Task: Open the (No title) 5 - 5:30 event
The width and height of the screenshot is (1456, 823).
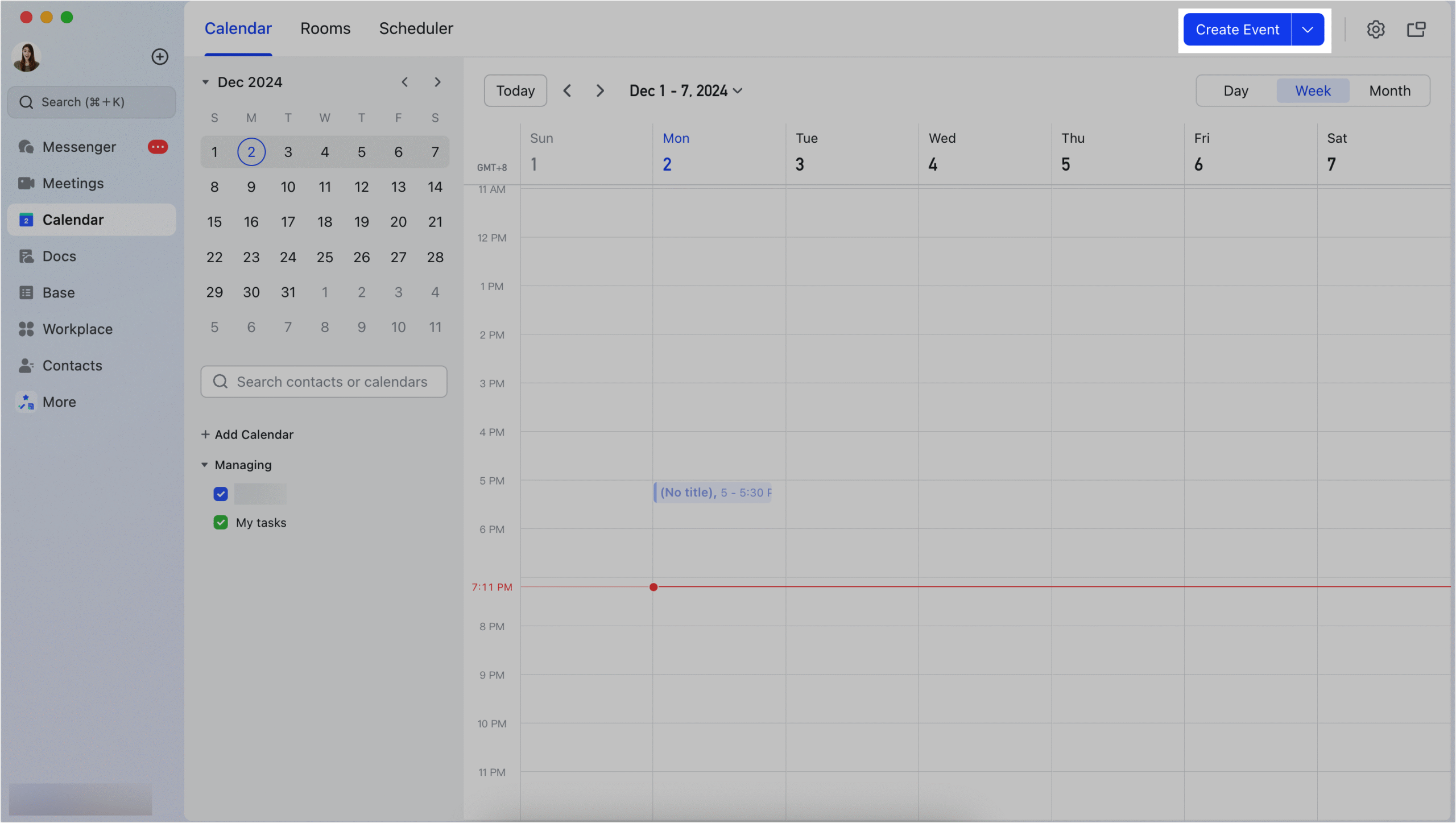Action: 712,493
